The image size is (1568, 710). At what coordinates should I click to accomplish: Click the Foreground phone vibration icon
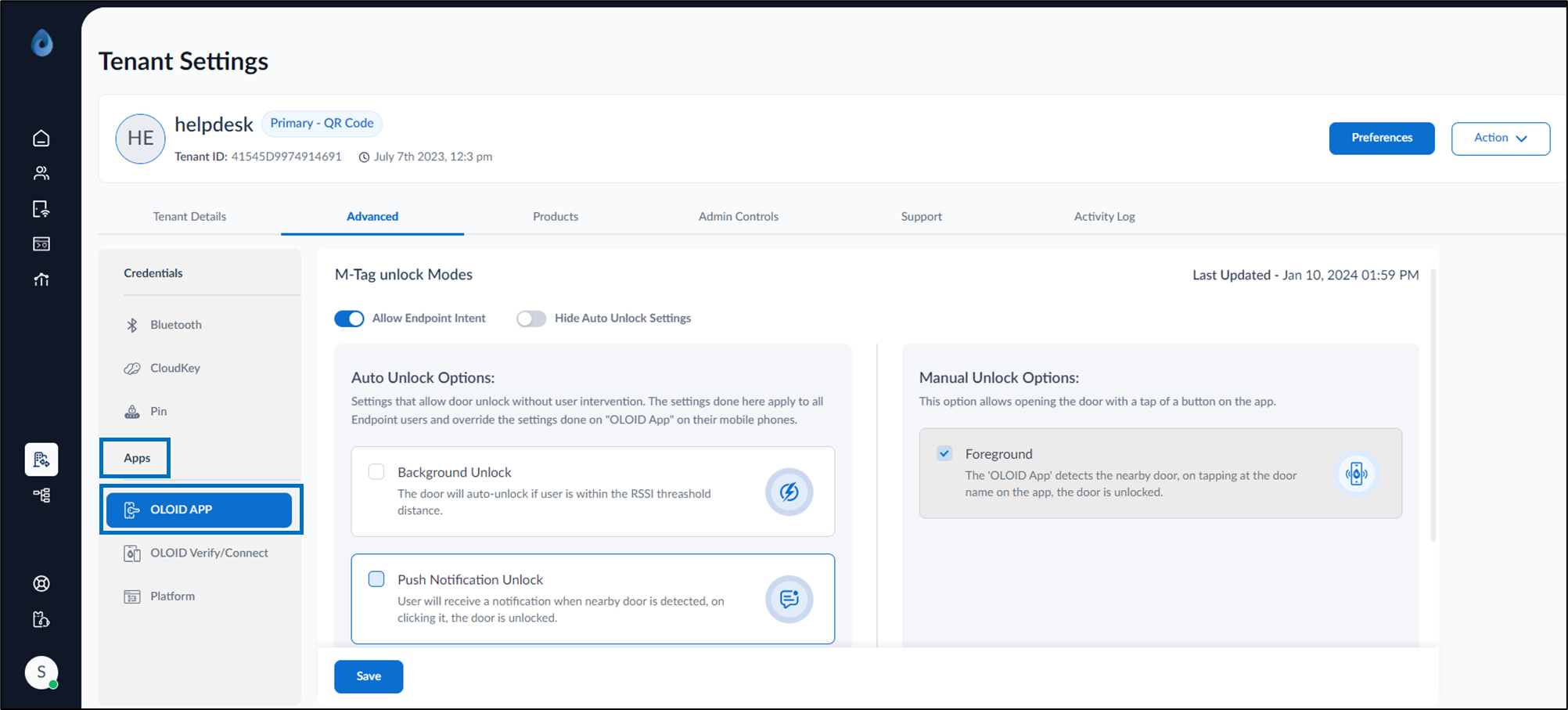click(x=1357, y=474)
